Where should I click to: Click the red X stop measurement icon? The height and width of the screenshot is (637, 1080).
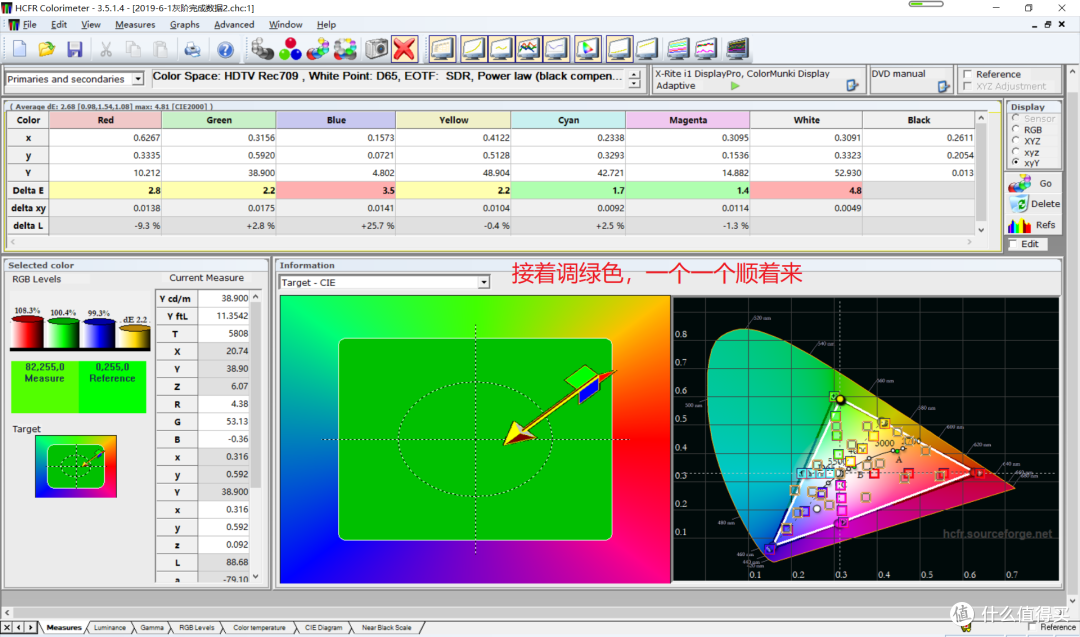pos(404,48)
